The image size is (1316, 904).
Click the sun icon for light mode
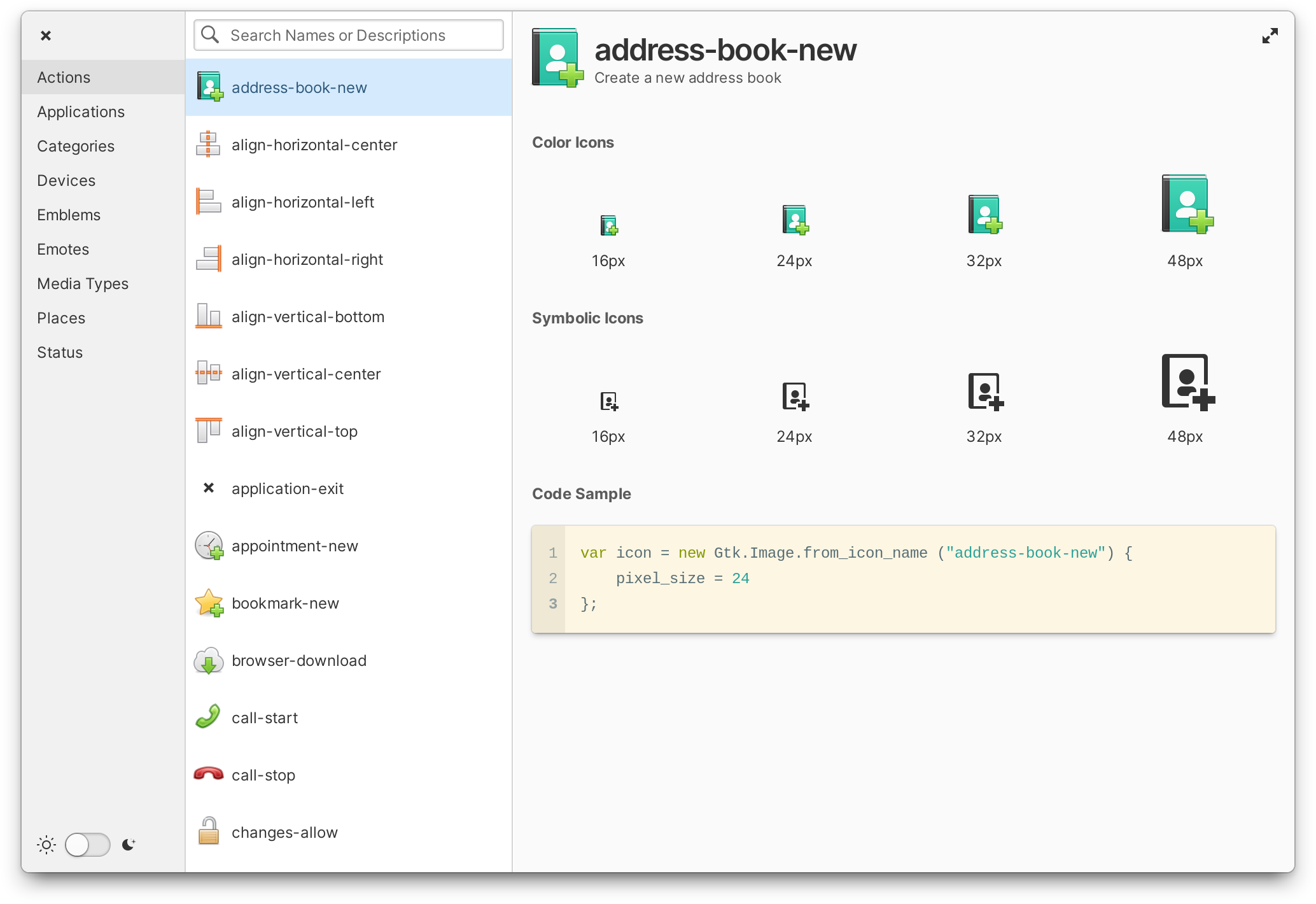pyautogui.click(x=46, y=845)
